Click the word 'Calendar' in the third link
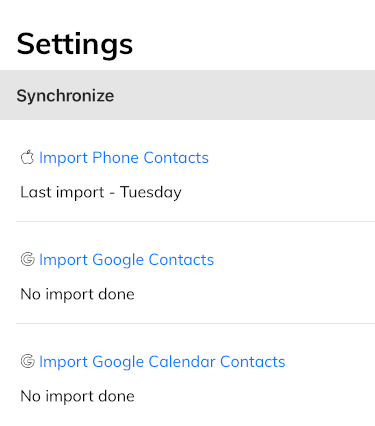 point(182,362)
